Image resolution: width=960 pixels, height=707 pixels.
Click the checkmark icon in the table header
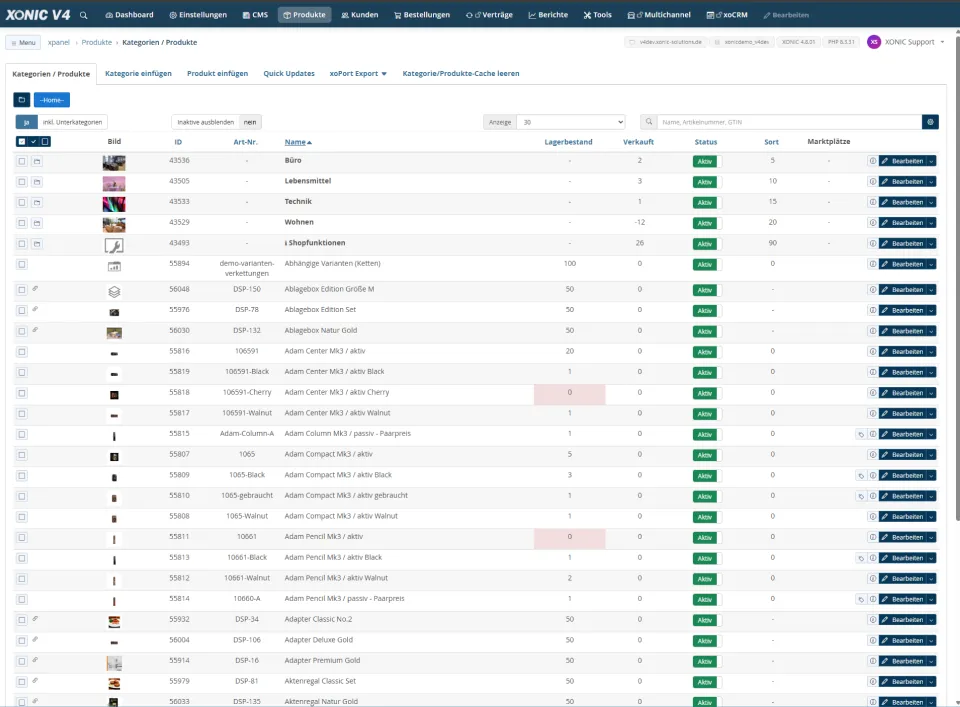pyautogui.click(x=34, y=141)
